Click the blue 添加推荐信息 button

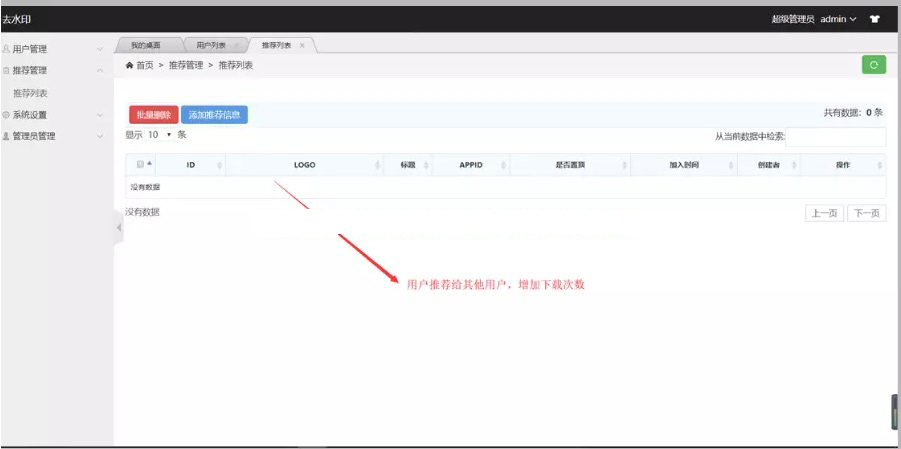click(214, 115)
